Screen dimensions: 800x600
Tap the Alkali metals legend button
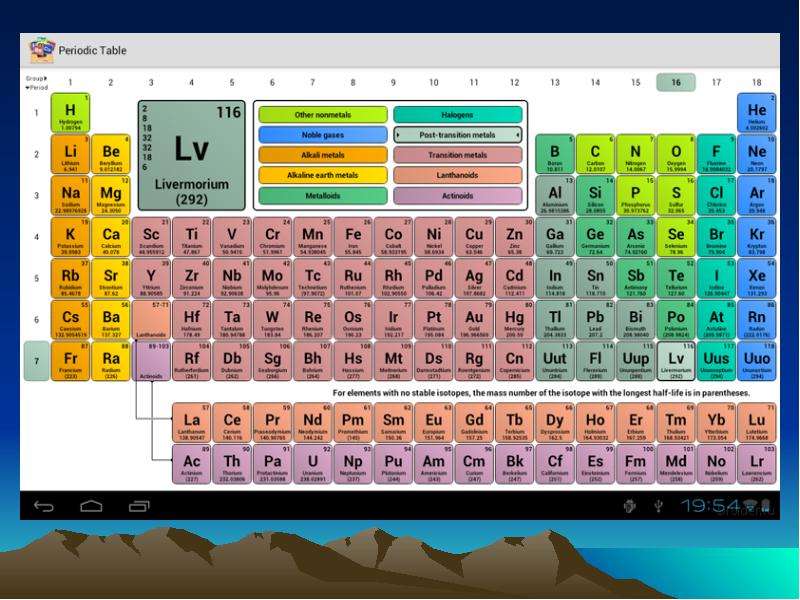[323, 155]
